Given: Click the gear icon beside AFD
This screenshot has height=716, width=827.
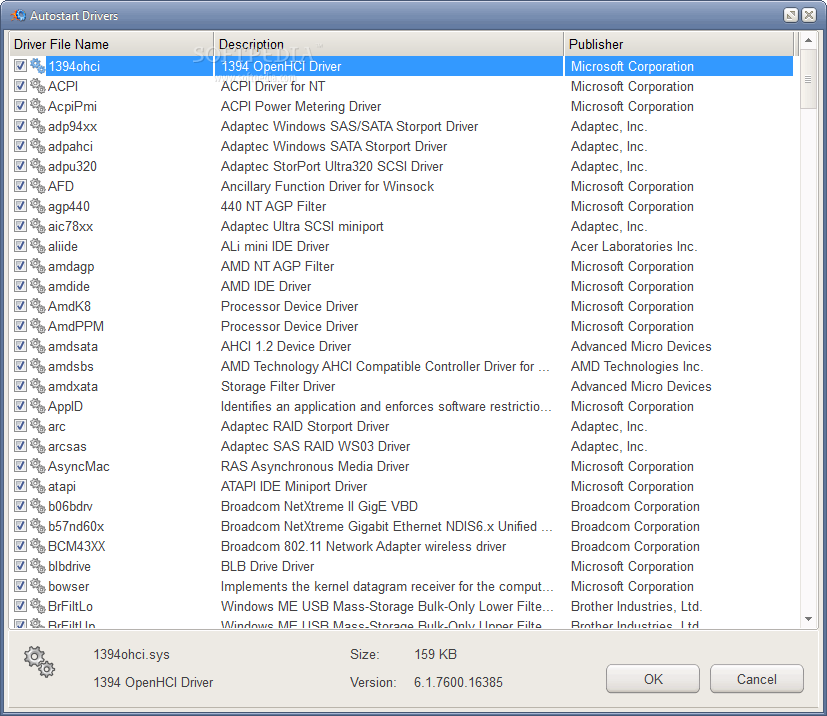Looking at the screenshot, I should (37, 186).
